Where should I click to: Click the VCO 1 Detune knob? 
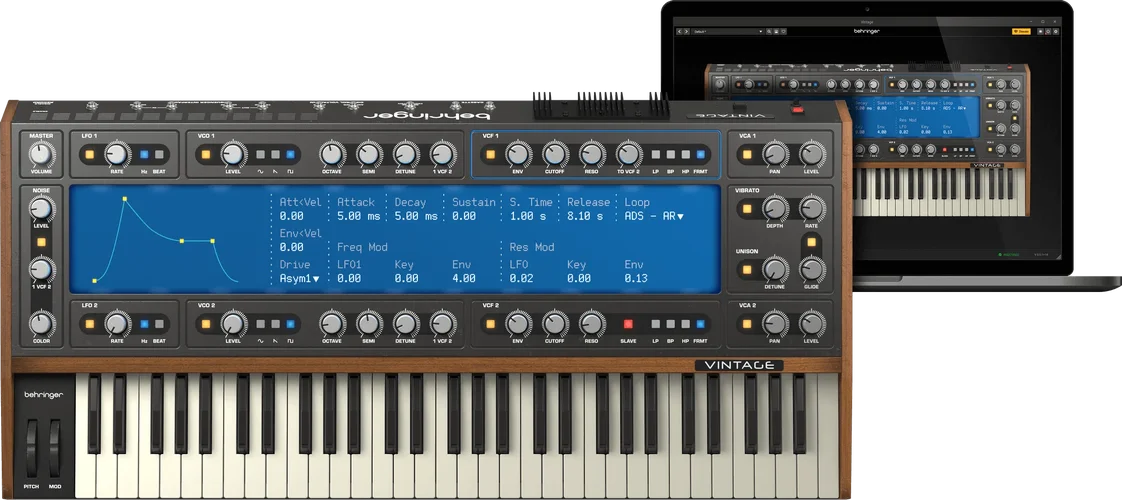click(405, 154)
